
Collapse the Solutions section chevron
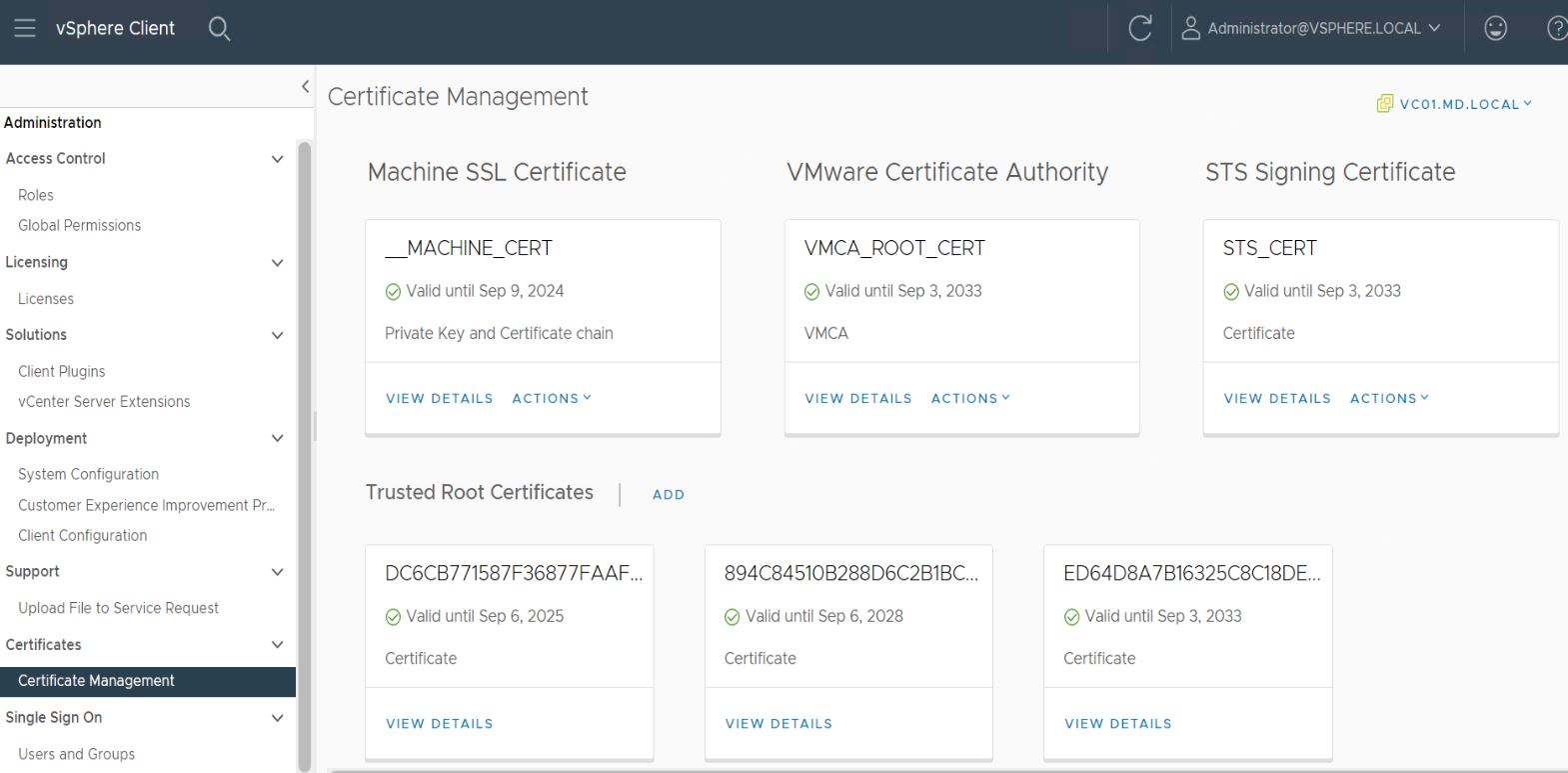[x=277, y=335]
